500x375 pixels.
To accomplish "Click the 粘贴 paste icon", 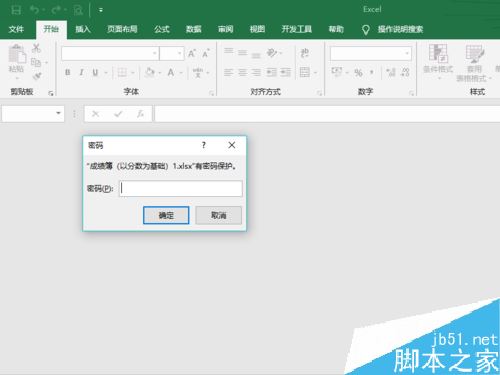I will click(17, 54).
